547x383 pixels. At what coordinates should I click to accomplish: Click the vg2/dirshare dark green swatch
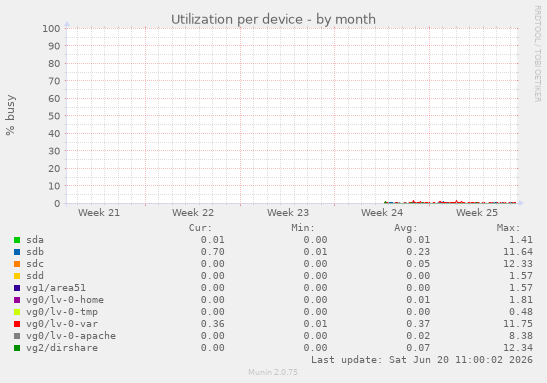[x=17, y=348]
